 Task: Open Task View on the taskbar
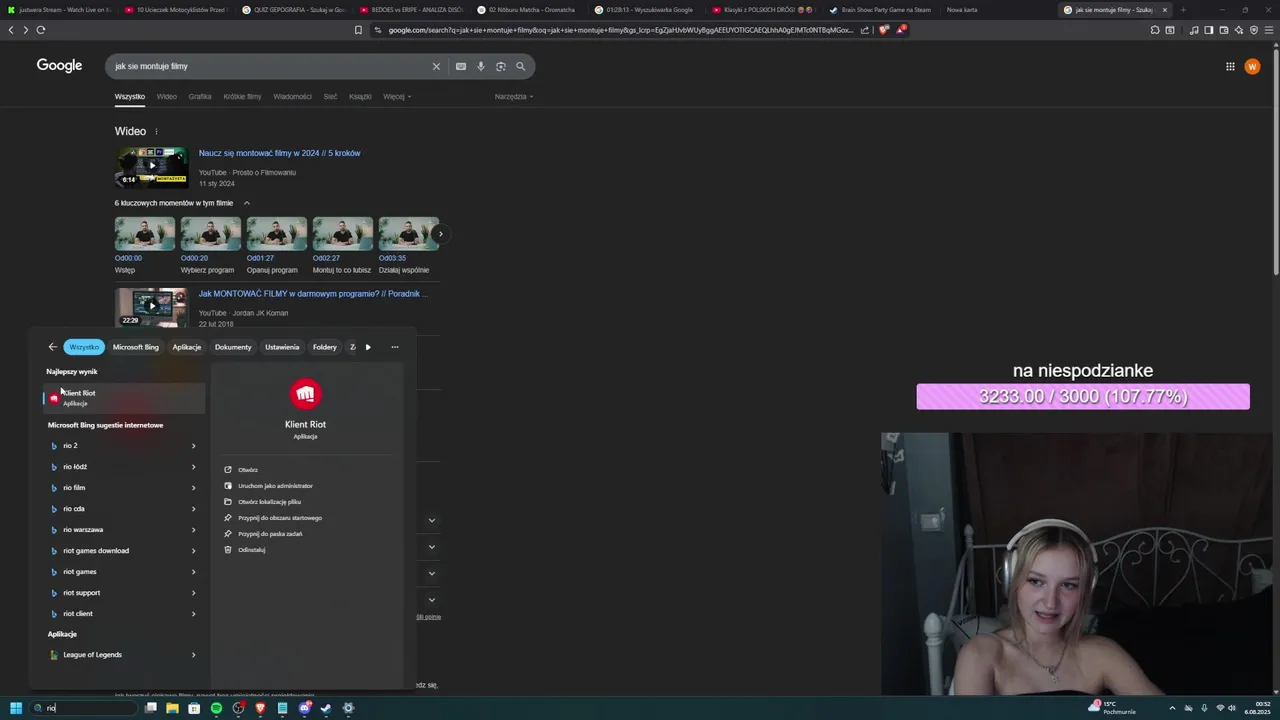[x=150, y=708]
